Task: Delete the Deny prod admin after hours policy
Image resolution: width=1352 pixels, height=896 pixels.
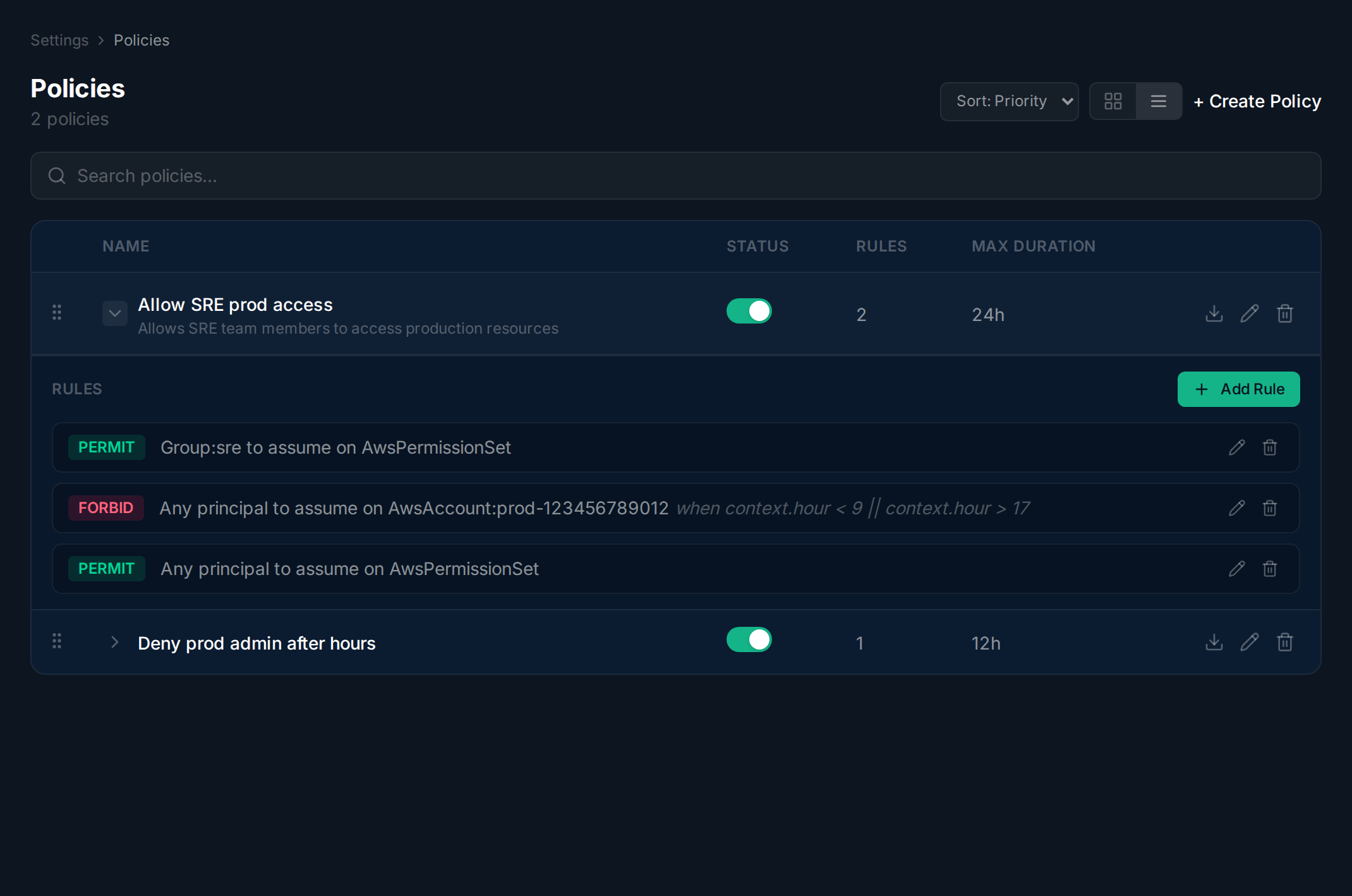Action: [1285, 642]
